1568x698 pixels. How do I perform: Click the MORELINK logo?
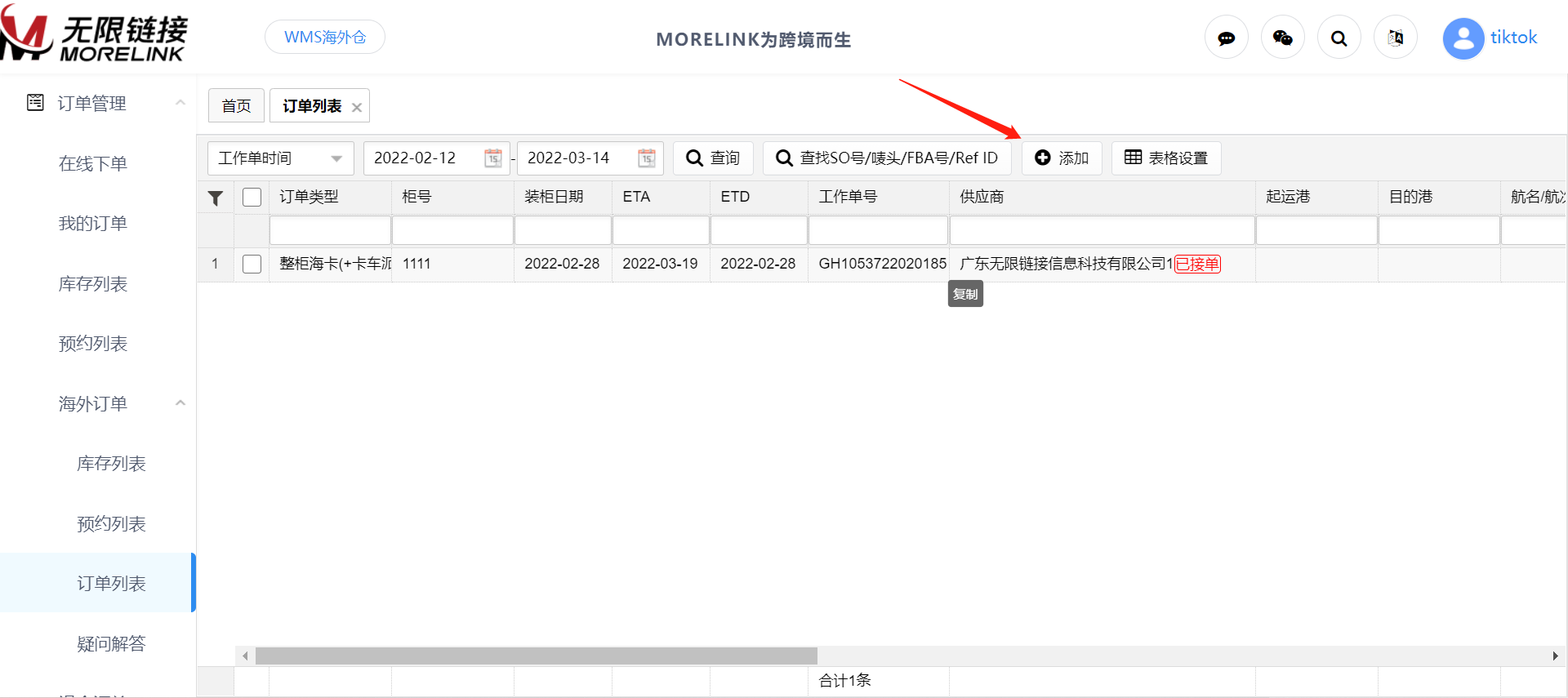pos(94,34)
